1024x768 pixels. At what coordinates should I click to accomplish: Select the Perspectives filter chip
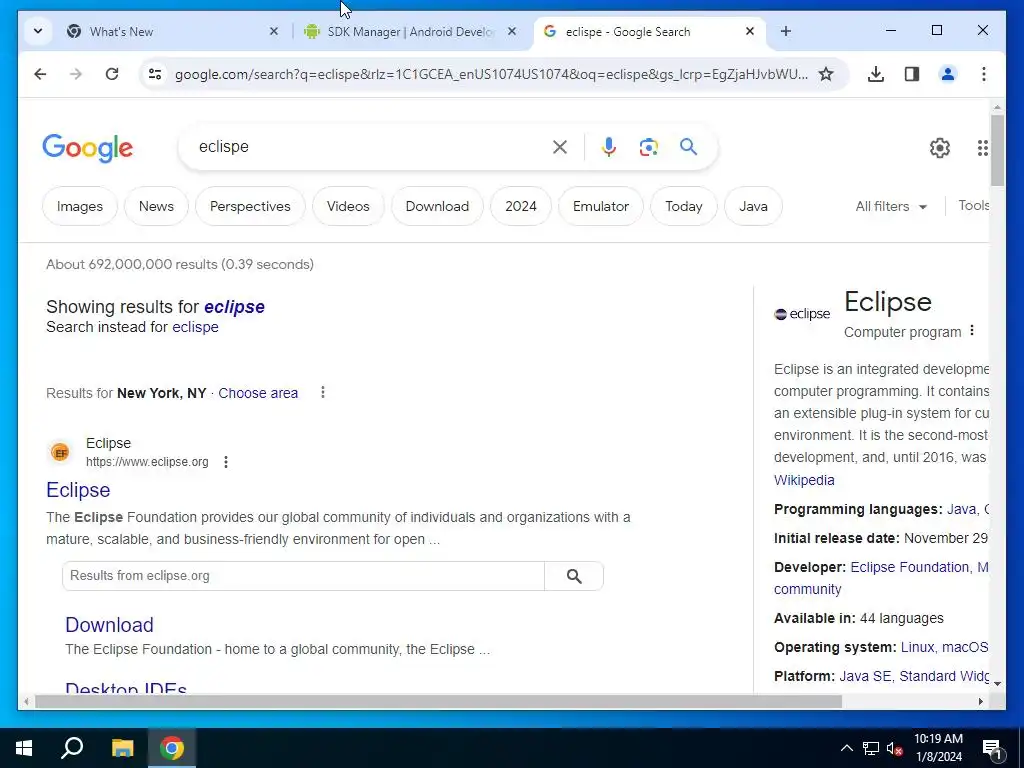[250, 206]
